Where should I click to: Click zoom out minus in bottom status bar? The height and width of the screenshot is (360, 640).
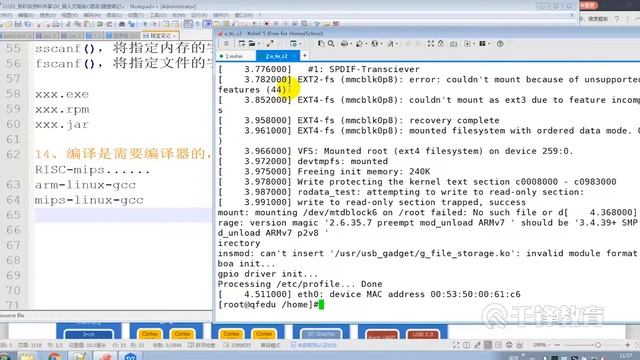(558, 345)
